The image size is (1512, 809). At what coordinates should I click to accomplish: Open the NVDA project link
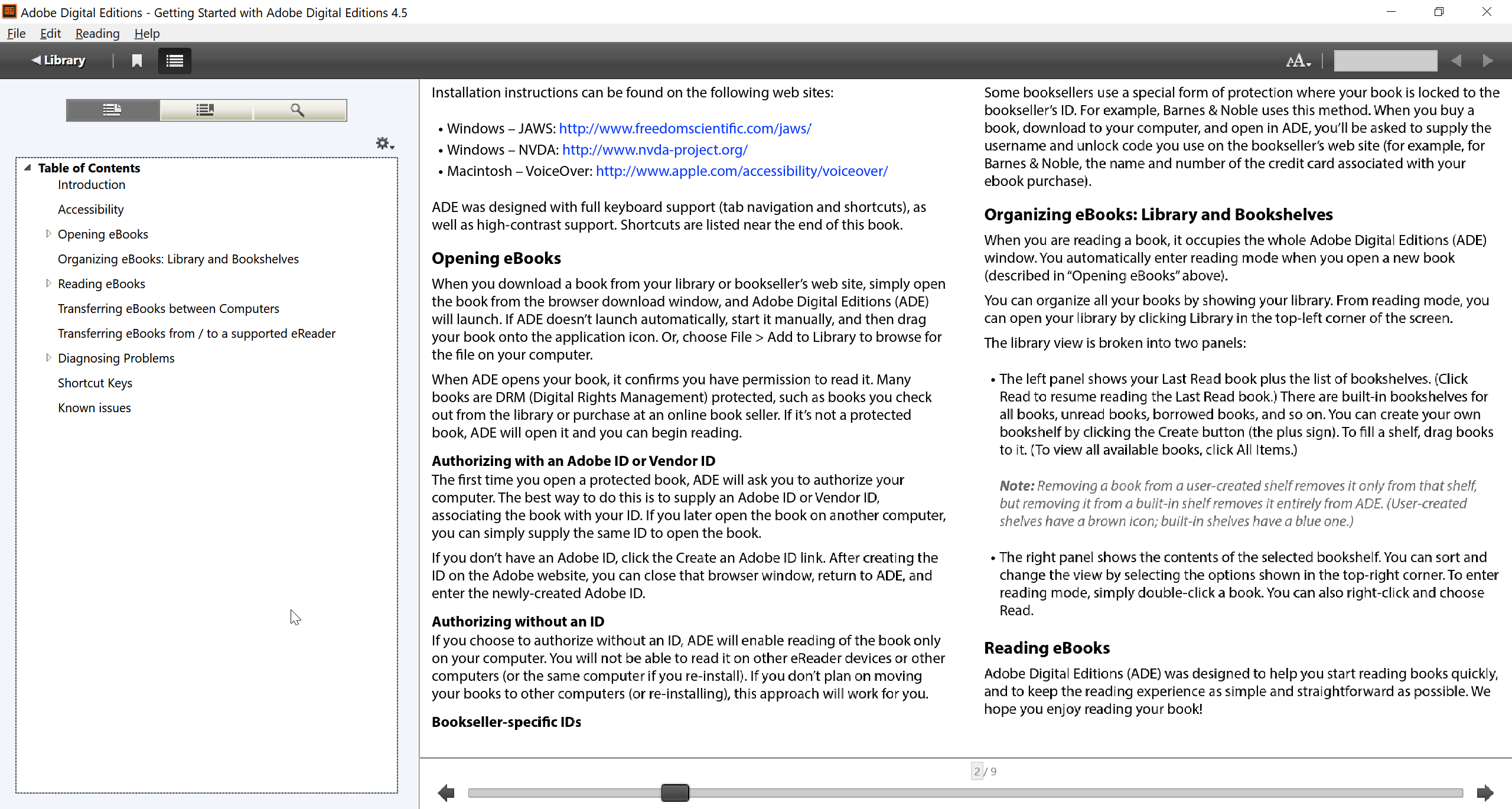tap(655, 149)
